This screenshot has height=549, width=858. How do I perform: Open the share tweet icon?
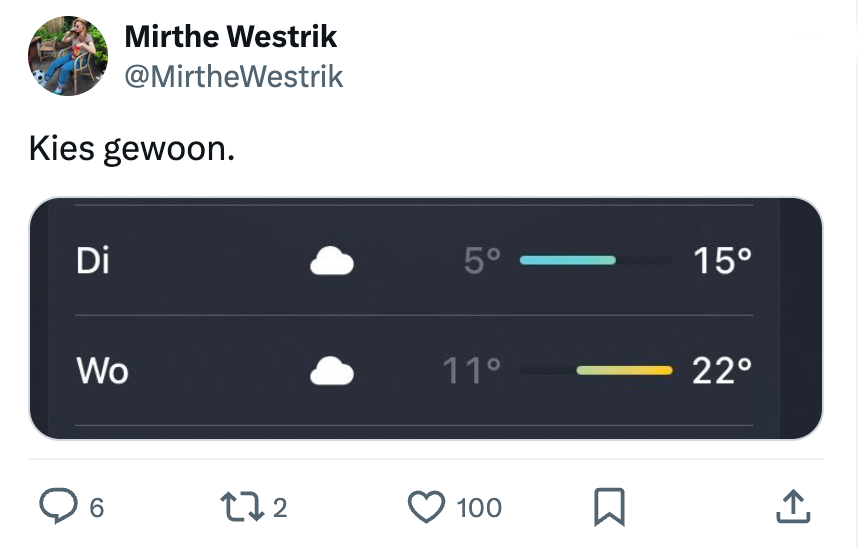click(791, 507)
